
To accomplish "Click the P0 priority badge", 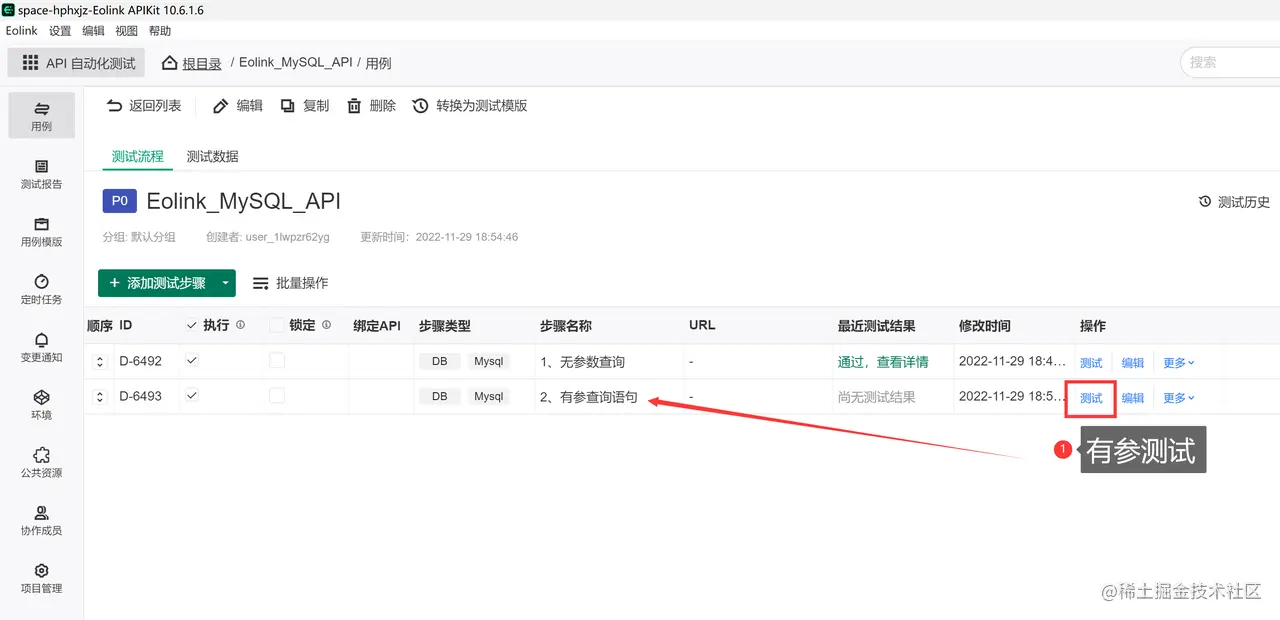I will pos(120,201).
